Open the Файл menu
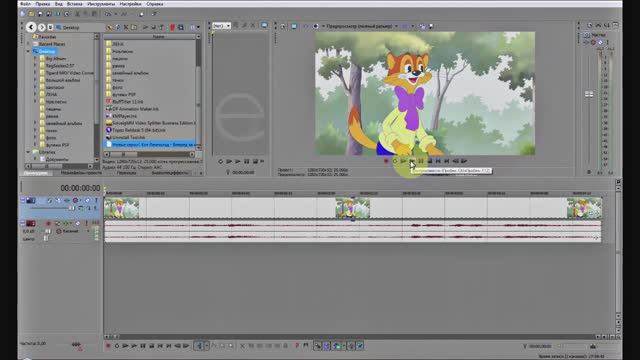Screen dimensions: 640x360 click(x=25, y=4)
